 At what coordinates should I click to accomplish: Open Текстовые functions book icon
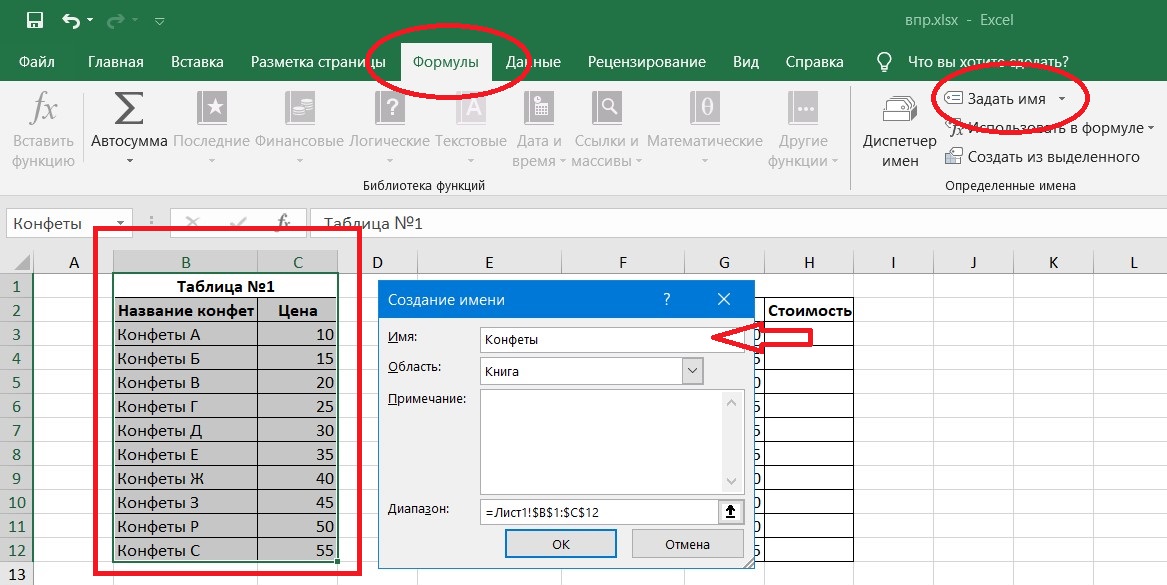pyautogui.click(x=470, y=109)
